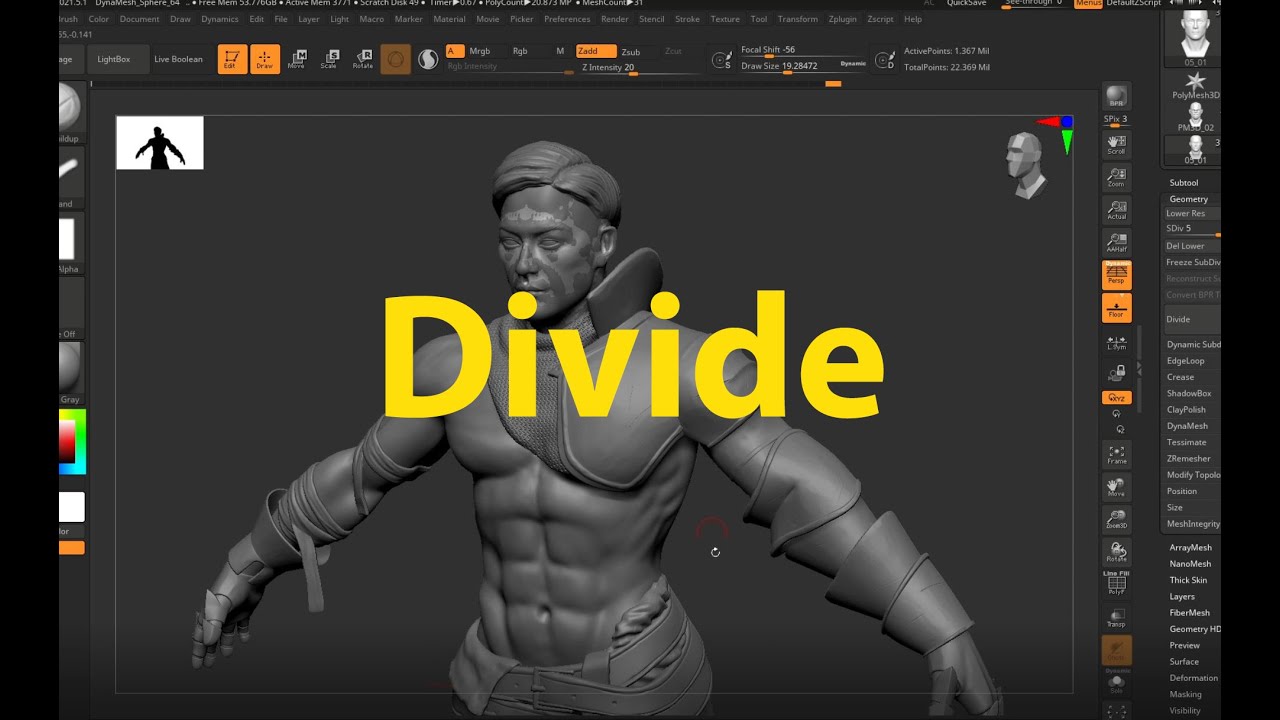Screen dimensions: 1280x720
Task: Click the L.Sym local symmetry icon
Action: (x=1117, y=342)
